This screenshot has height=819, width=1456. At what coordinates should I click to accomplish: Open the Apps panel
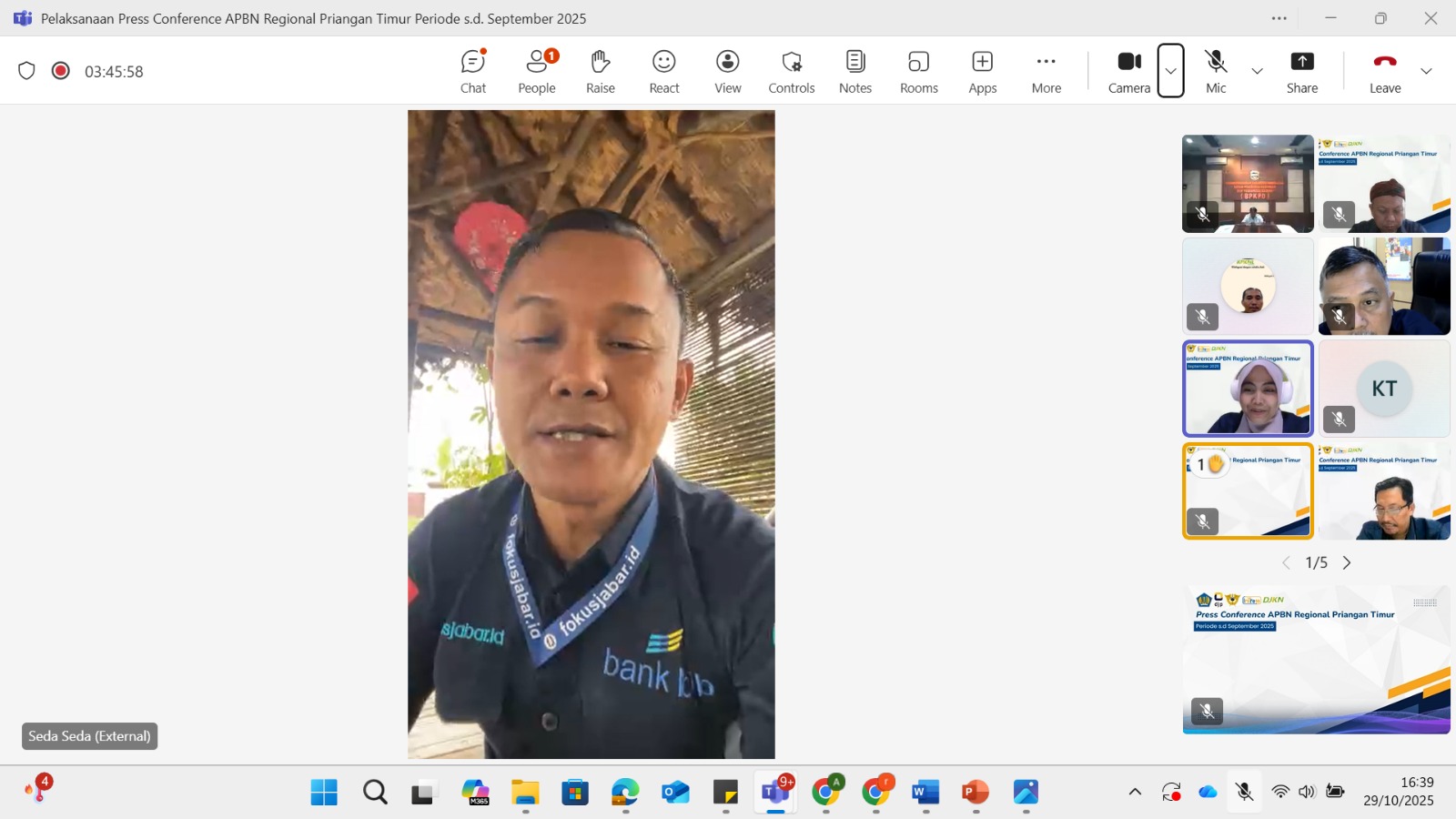[983, 71]
